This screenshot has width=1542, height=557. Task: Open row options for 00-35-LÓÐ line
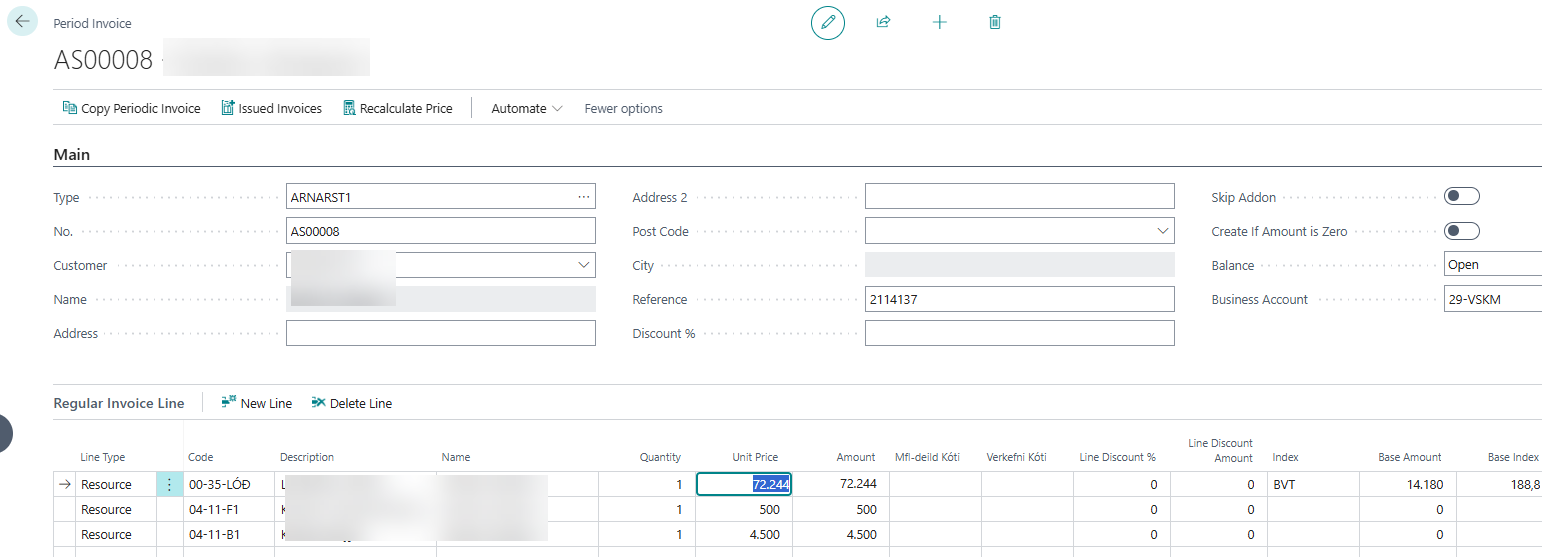[x=169, y=484]
